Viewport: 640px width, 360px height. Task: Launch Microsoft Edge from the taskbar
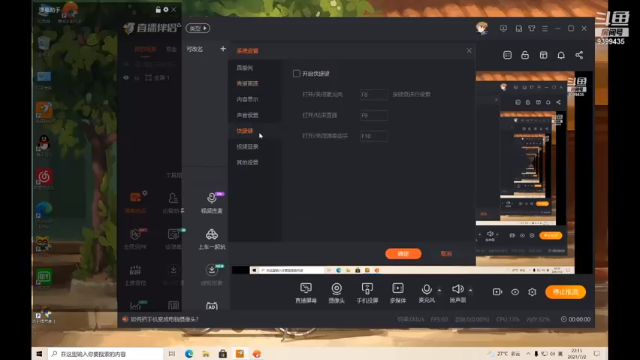point(189,354)
